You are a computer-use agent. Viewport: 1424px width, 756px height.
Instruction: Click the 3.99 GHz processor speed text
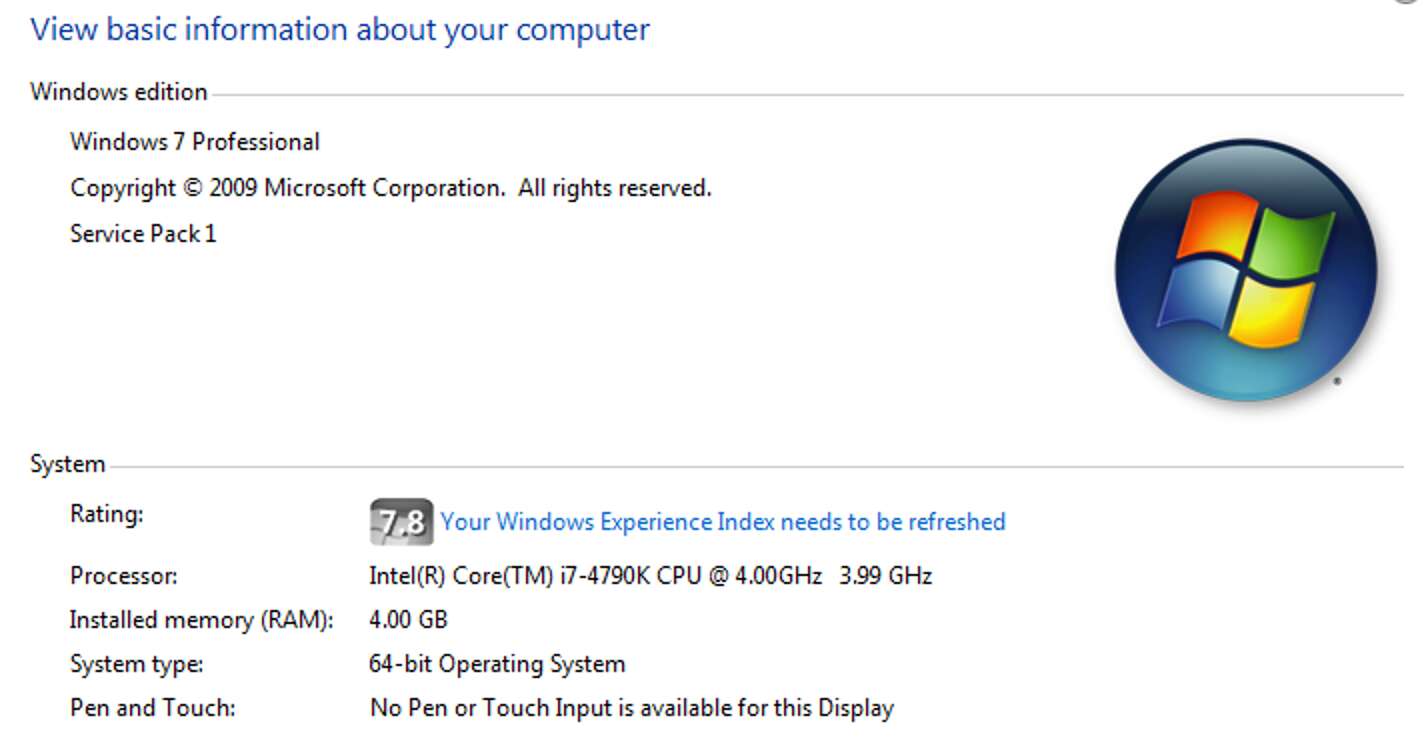click(888, 576)
